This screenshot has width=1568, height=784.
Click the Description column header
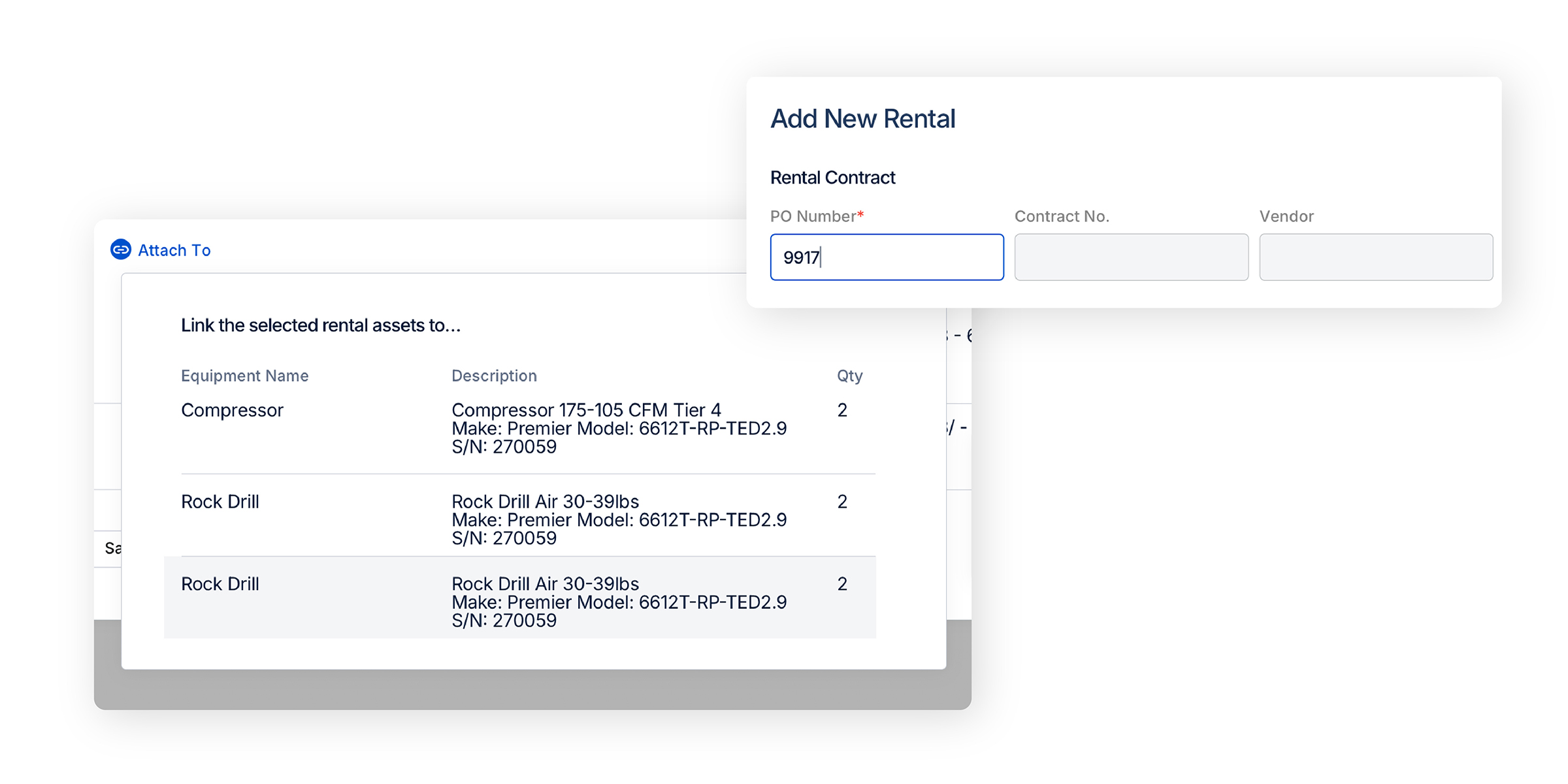point(494,376)
